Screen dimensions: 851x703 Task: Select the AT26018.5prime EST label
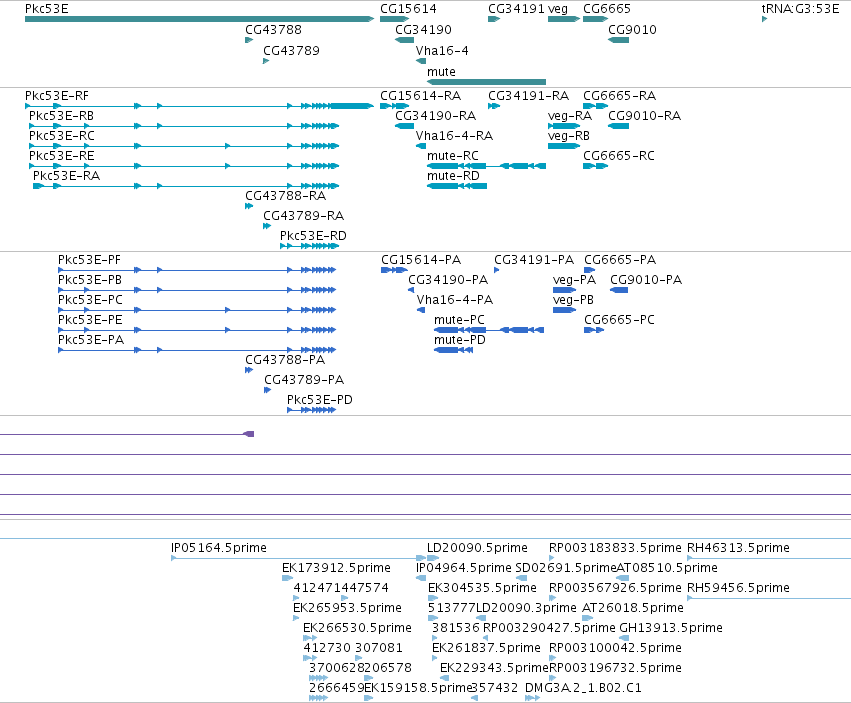(633, 608)
